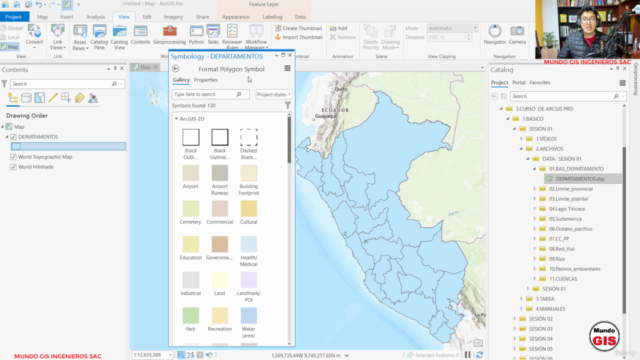Select 11.CUENCAS folder
Viewport: 640px width, 360px height.
563,279
